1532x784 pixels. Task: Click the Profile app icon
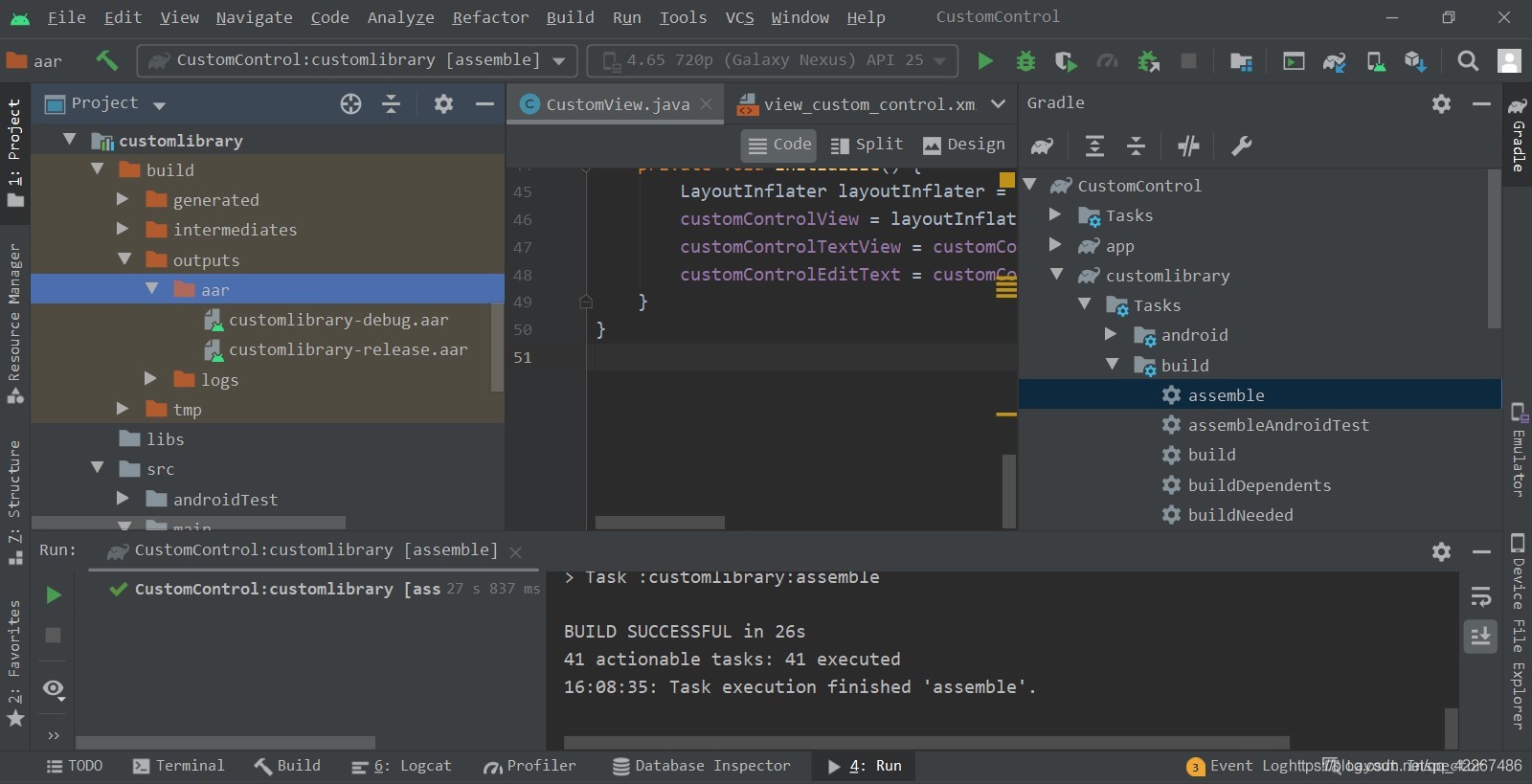pos(1107,61)
